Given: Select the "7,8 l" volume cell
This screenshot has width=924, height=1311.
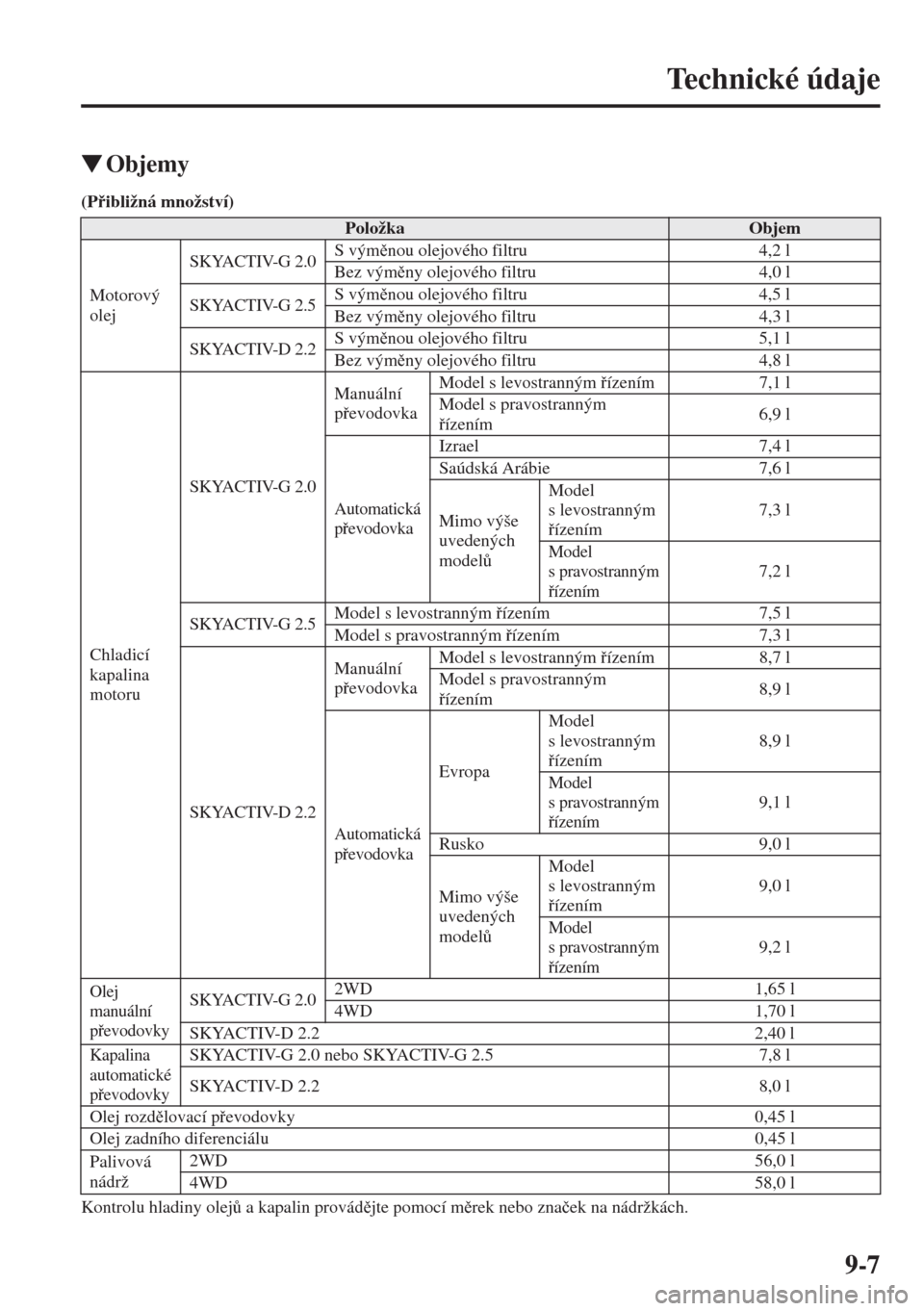Looking at the screenshot, I should point(774,1056).
